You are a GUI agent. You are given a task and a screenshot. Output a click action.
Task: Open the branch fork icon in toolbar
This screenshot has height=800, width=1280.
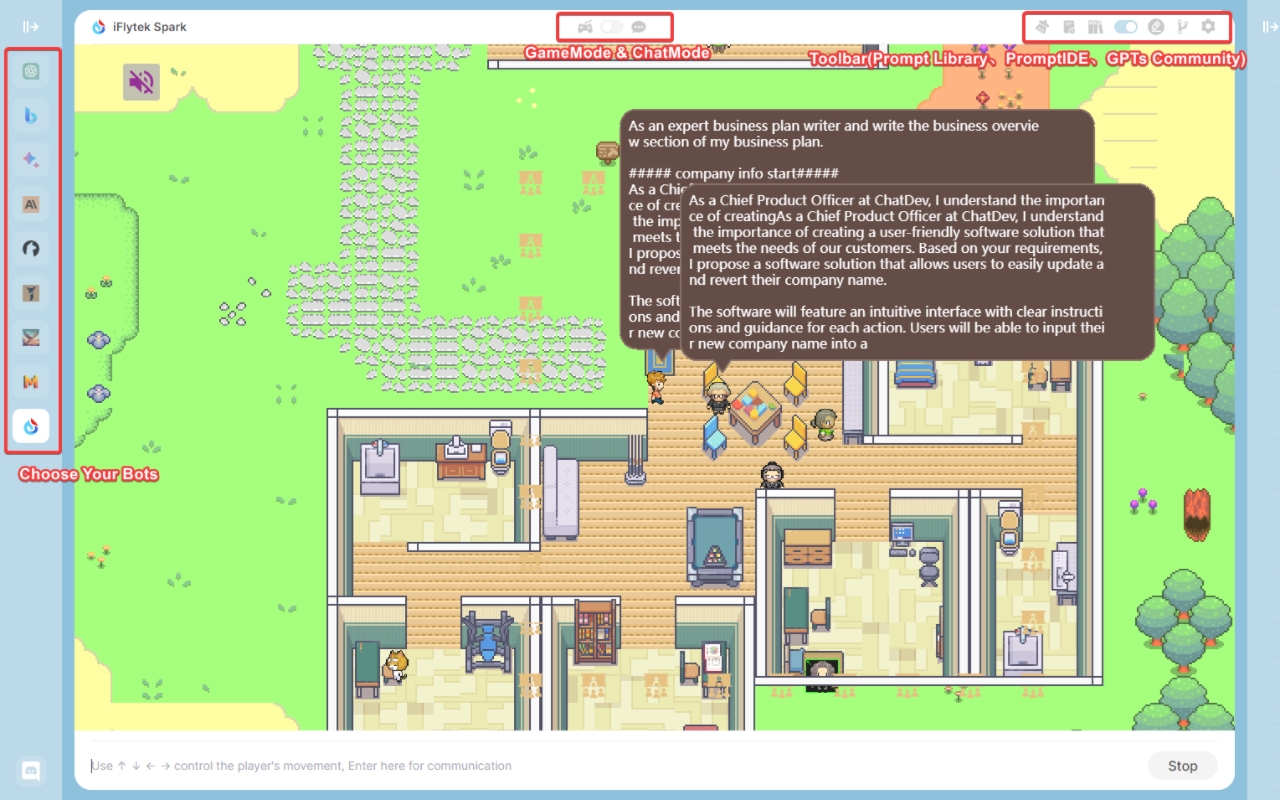pos(1182,27)
